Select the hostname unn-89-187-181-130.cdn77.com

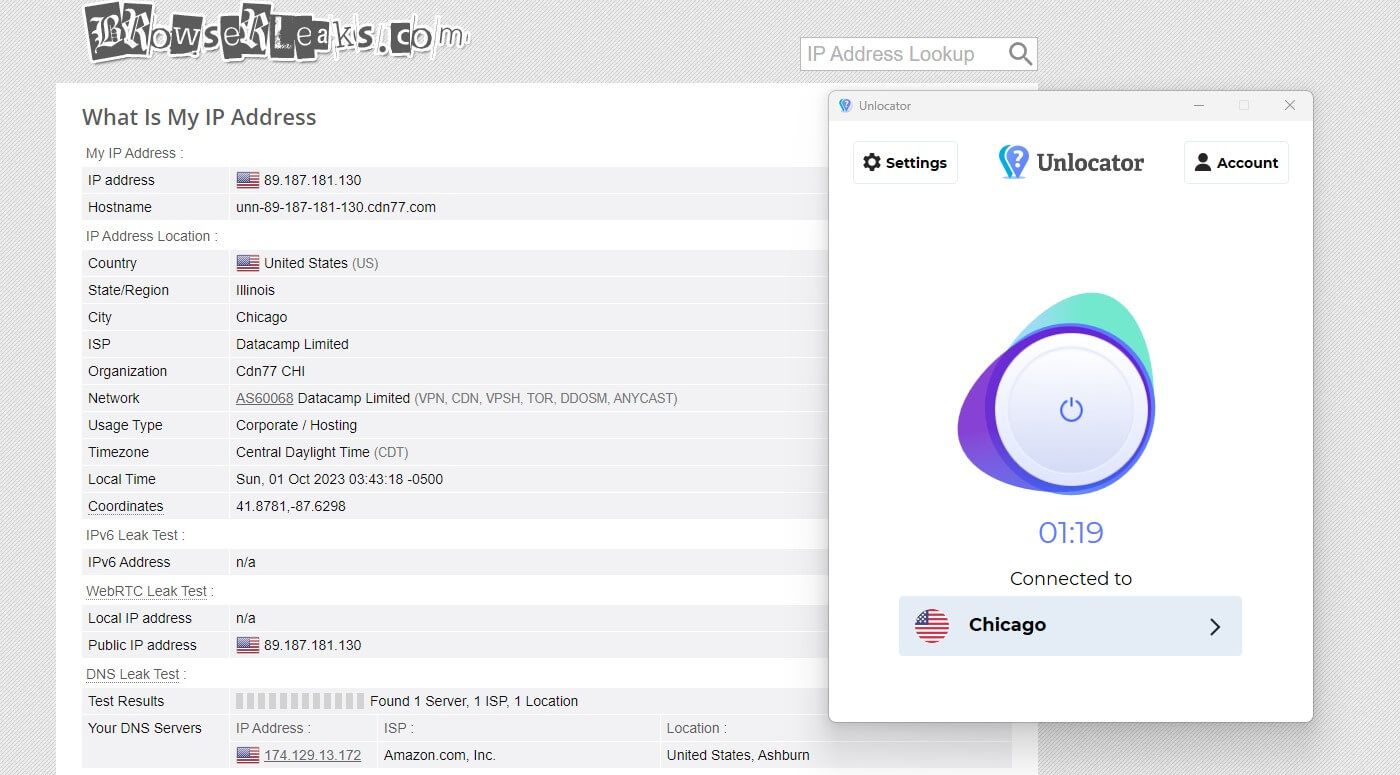pyautogui.click(x=336, y=207)
